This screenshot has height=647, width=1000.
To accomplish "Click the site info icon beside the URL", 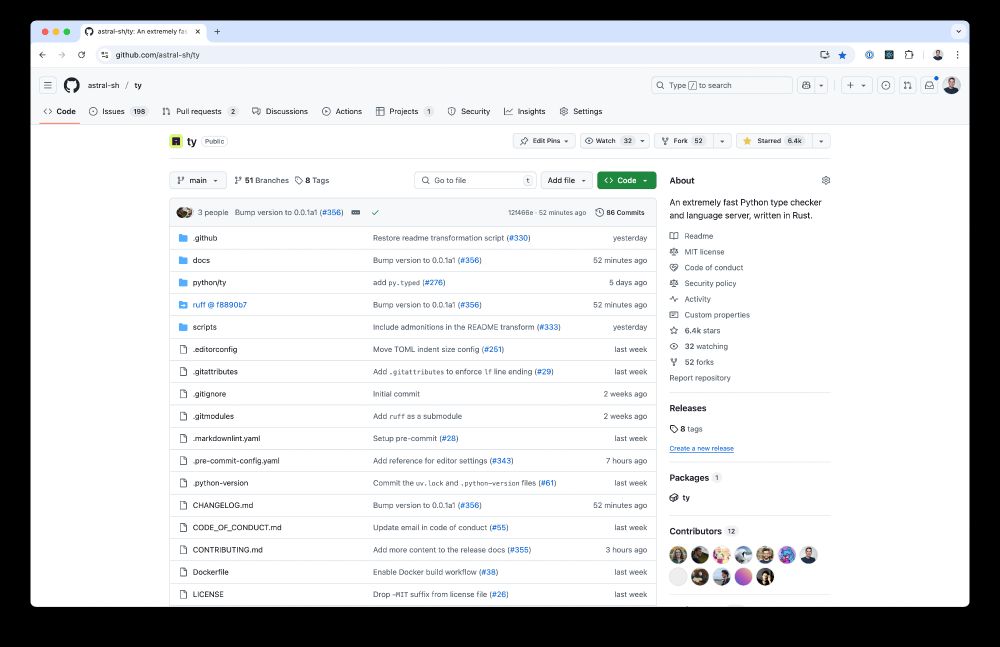I will (x=105, y=55).
